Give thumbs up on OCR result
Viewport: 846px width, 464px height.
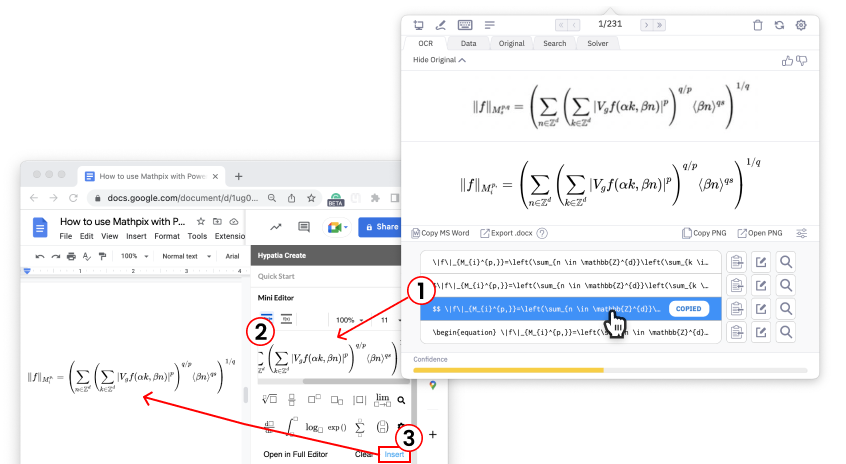pyautogui.click(x=787, y=60)
